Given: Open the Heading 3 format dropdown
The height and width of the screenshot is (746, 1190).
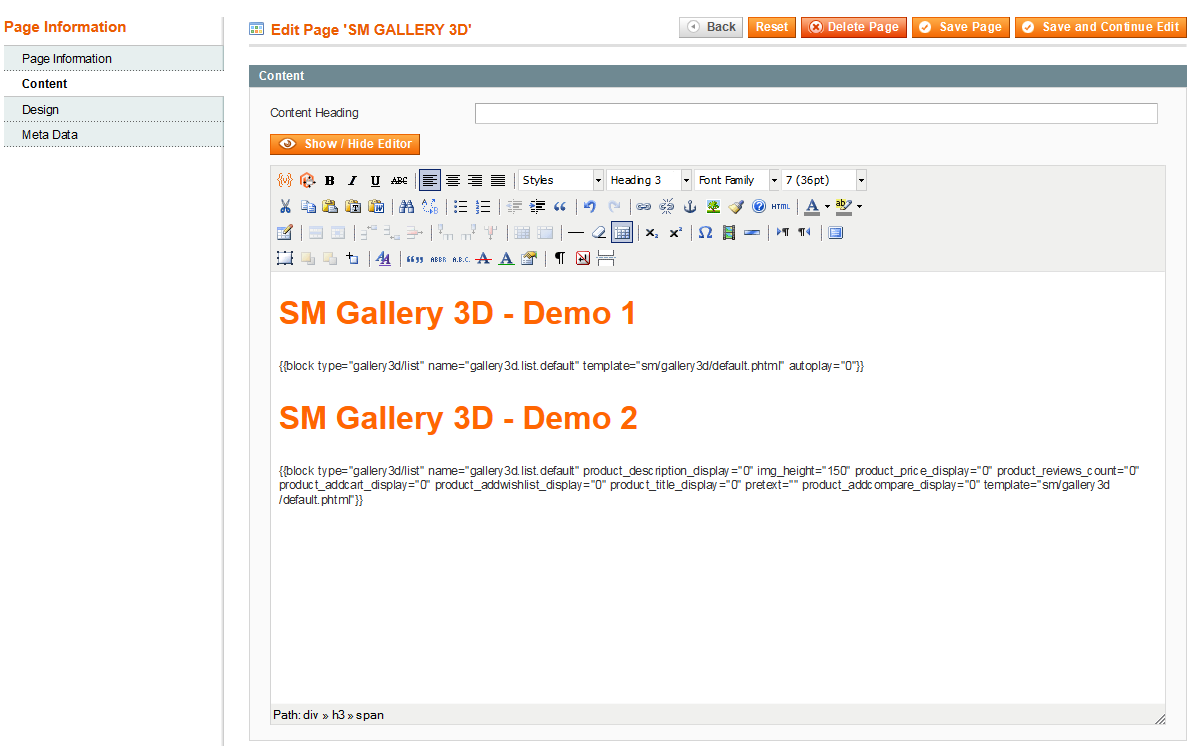Looking at the screenshot, I should pos(649,181).
